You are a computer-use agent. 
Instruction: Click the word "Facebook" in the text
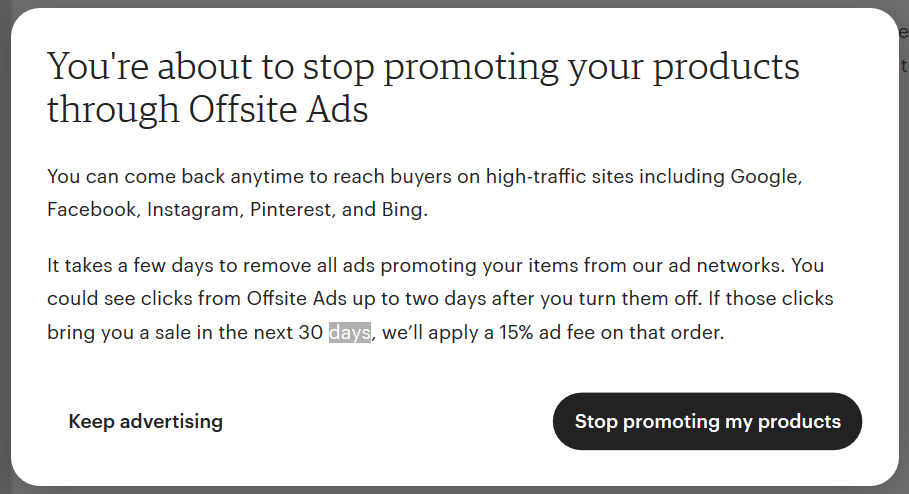click(92, 209)
